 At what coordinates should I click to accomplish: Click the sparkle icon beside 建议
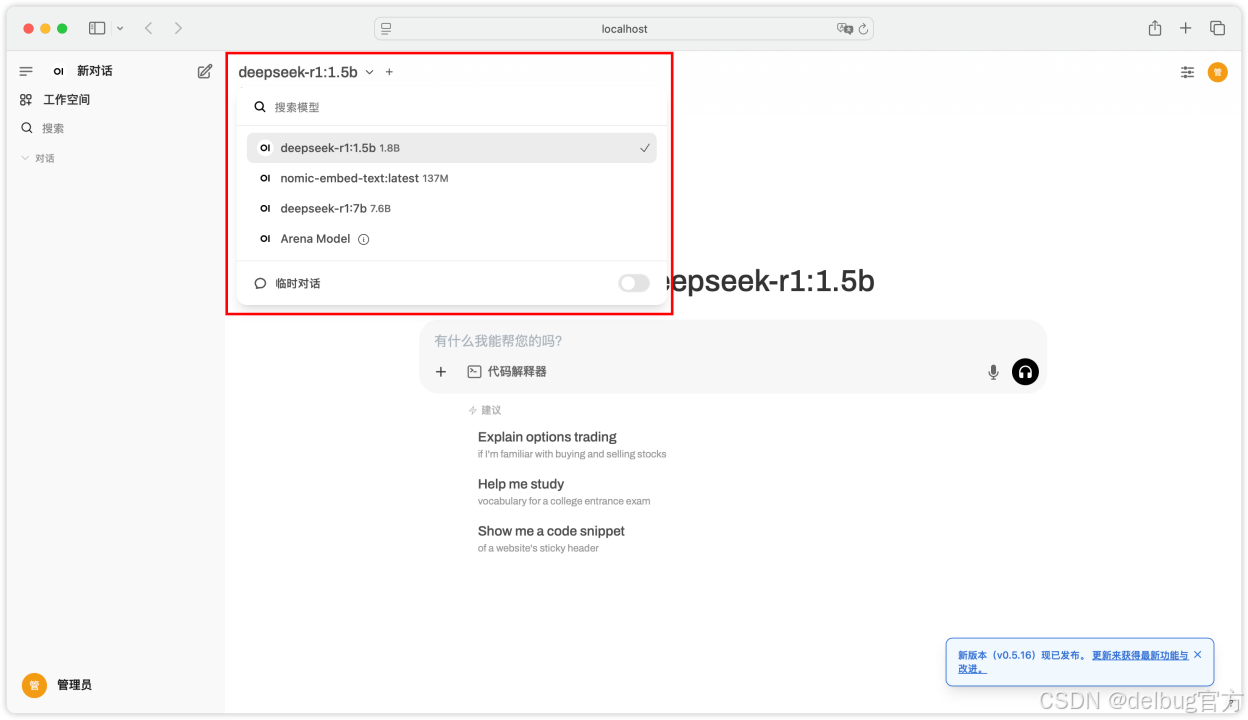pos(473,411)
